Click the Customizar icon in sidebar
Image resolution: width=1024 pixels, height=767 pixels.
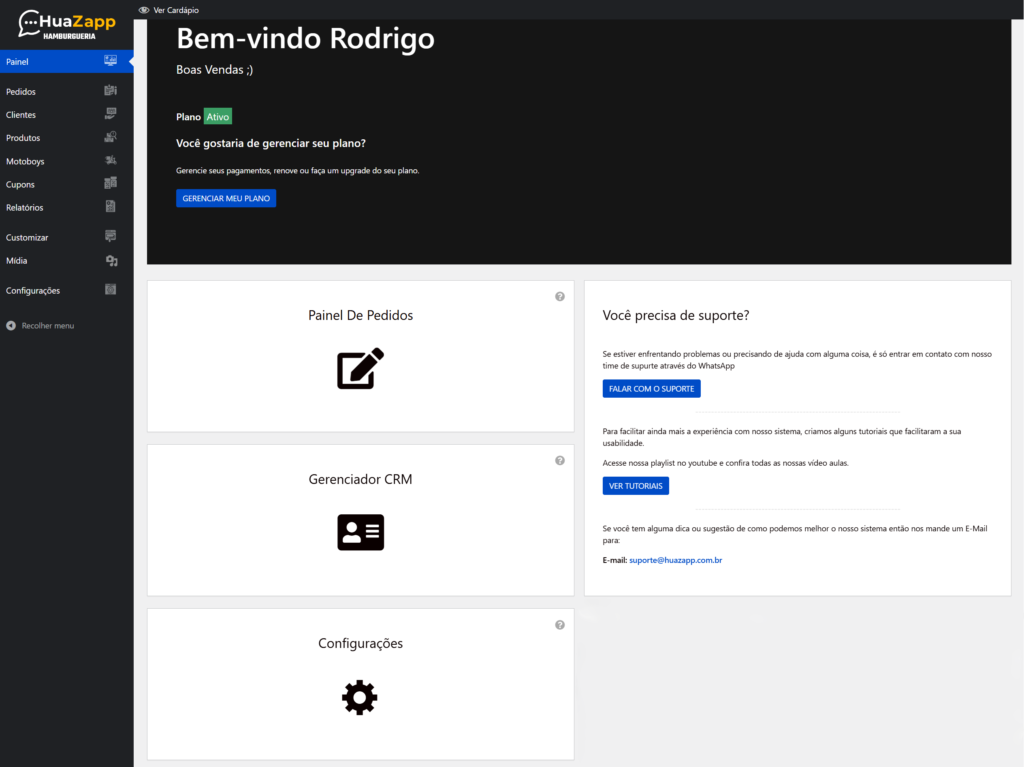tap(110, 236)
